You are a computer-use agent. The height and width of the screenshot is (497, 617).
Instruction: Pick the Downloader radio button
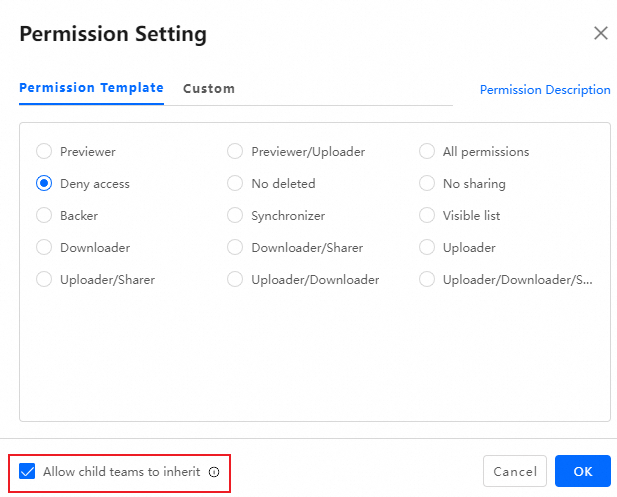tap(44, 248)
